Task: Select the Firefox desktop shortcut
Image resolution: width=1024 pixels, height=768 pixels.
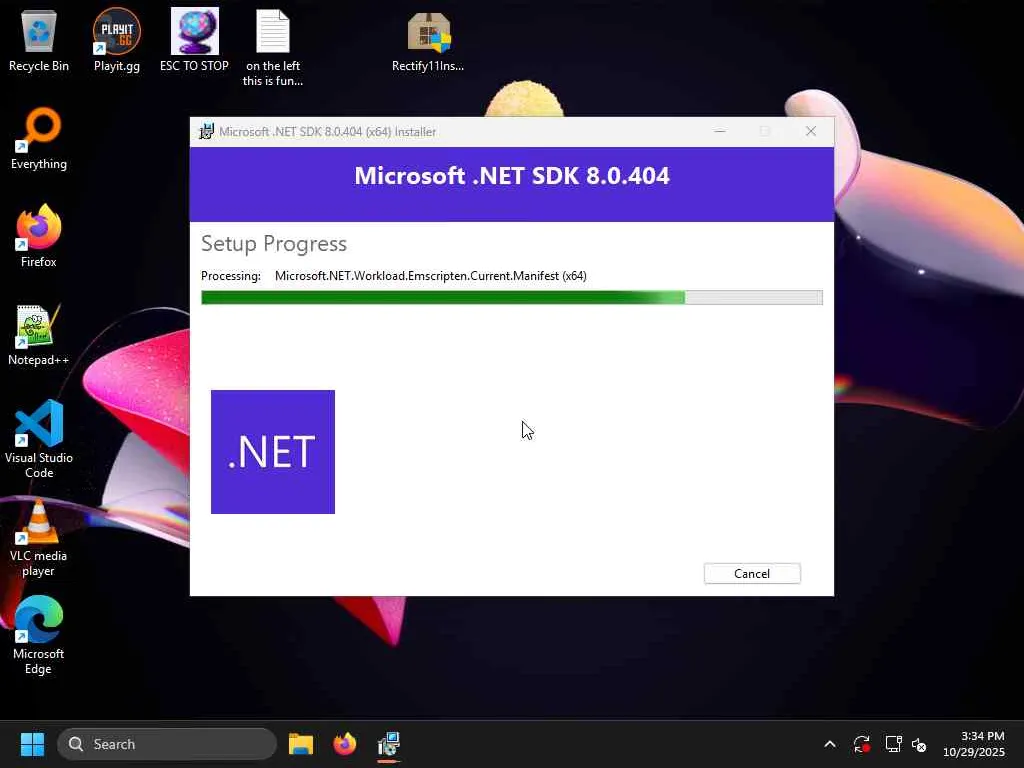Action: 39,236
